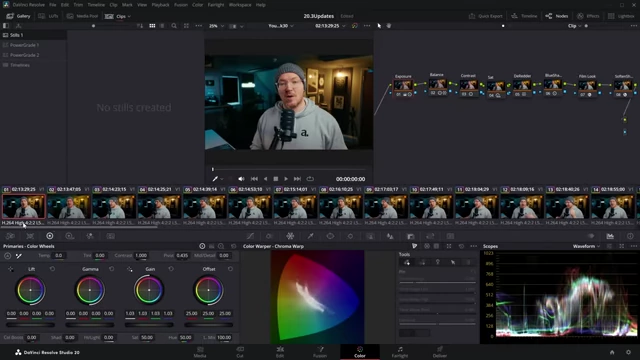The height and width of the screenshot is (360, 640).
Task: Open the Curves palette
Action: tap(250, 236)
